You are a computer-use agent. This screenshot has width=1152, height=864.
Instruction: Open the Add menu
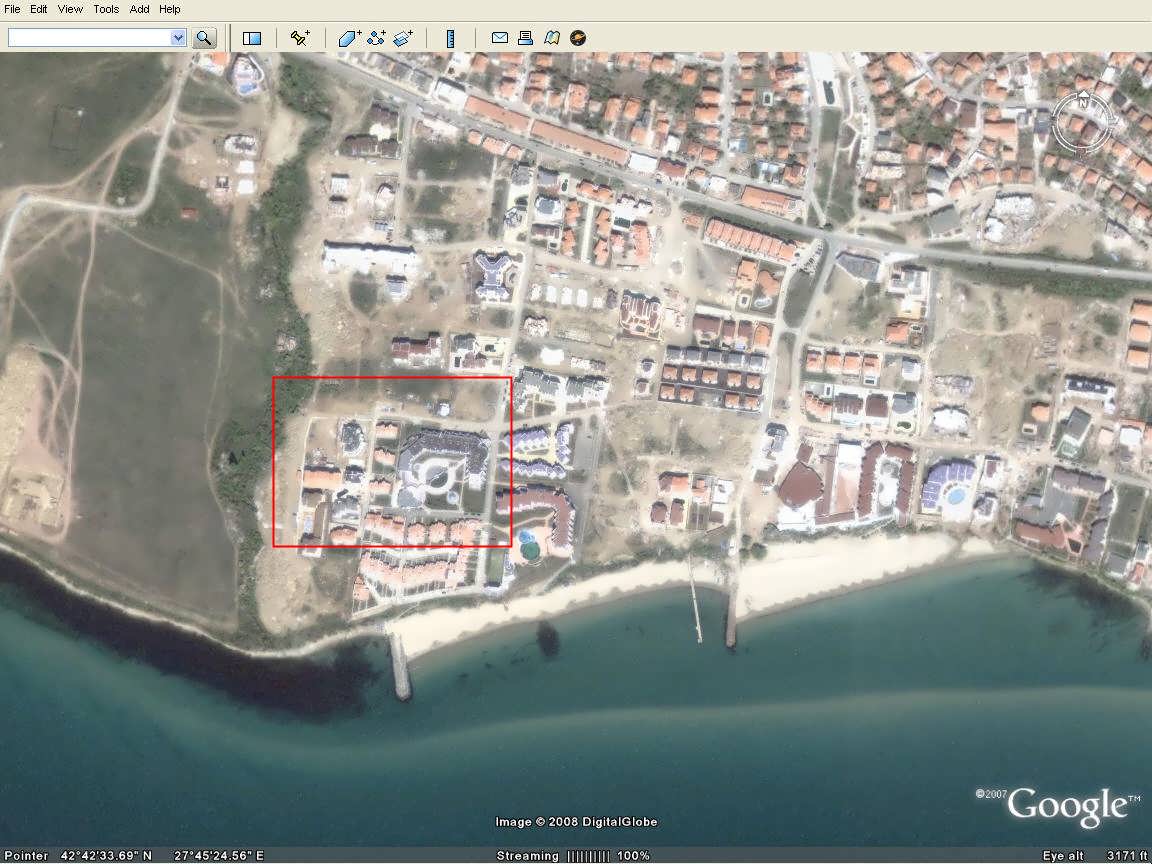140,10
